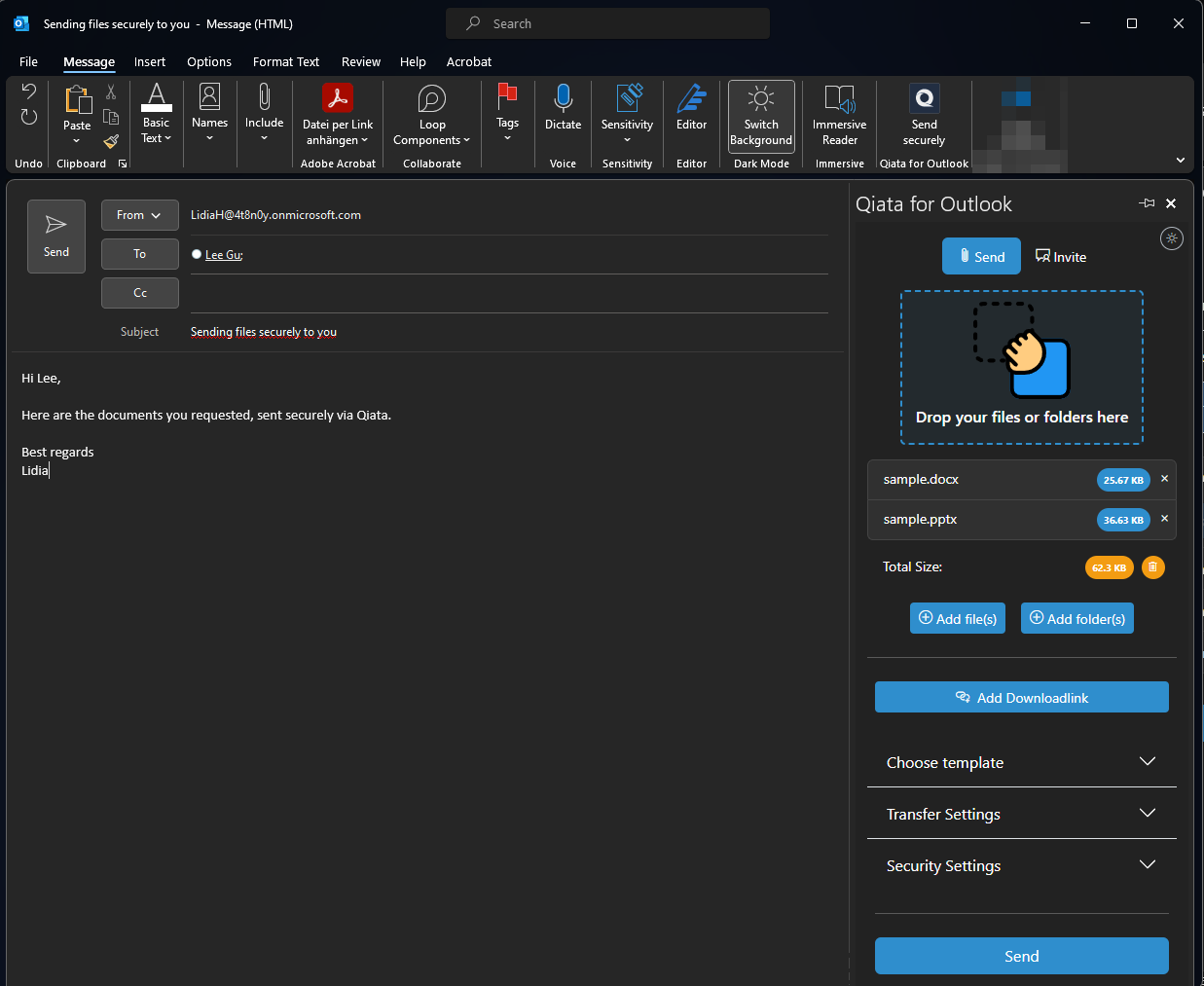Screen dimensions: 1204x986
Task: Switch to the Format Text ribbon tab
Action: point(285,61)
